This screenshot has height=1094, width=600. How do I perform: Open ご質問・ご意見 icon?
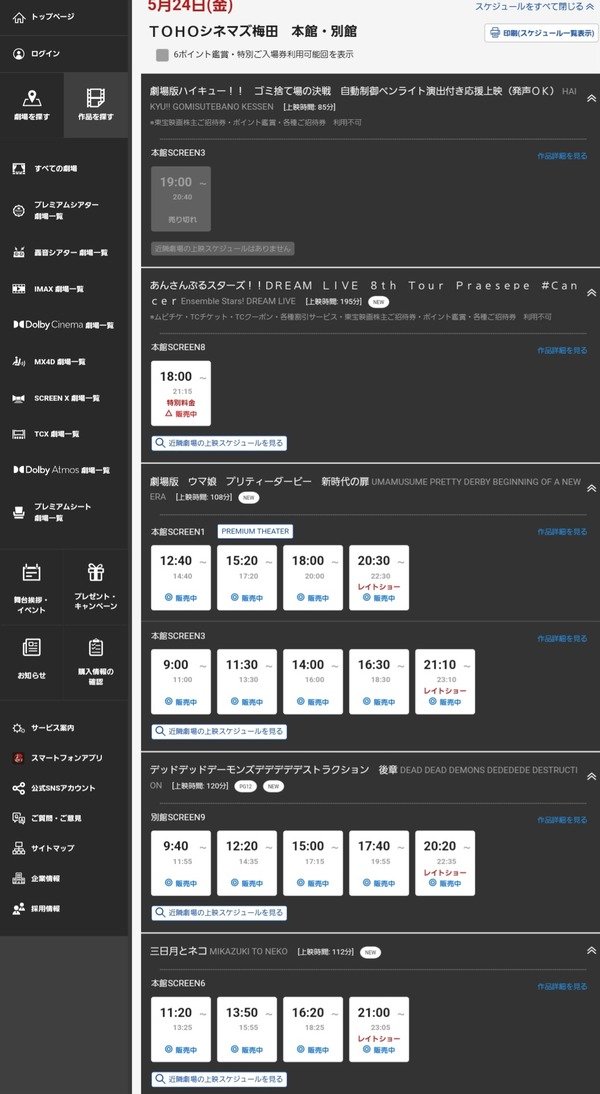pyautogui.click(x=19, y=818)
